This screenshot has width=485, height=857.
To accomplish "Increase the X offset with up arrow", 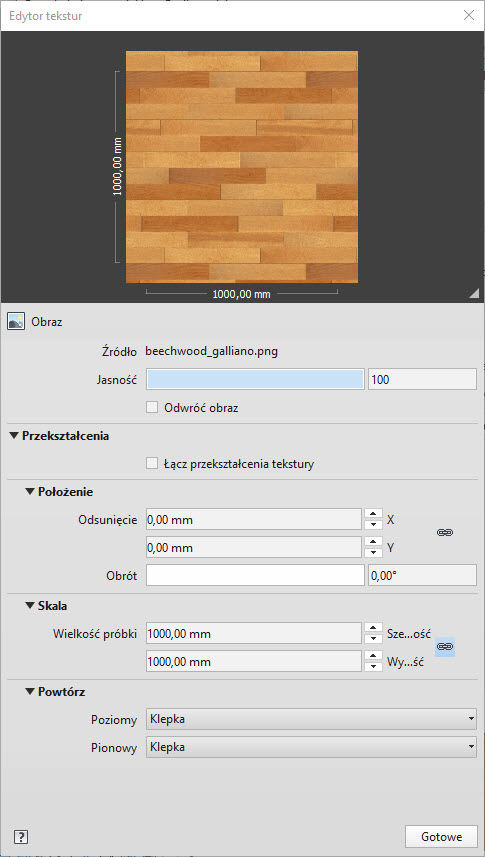I will 372,514.
